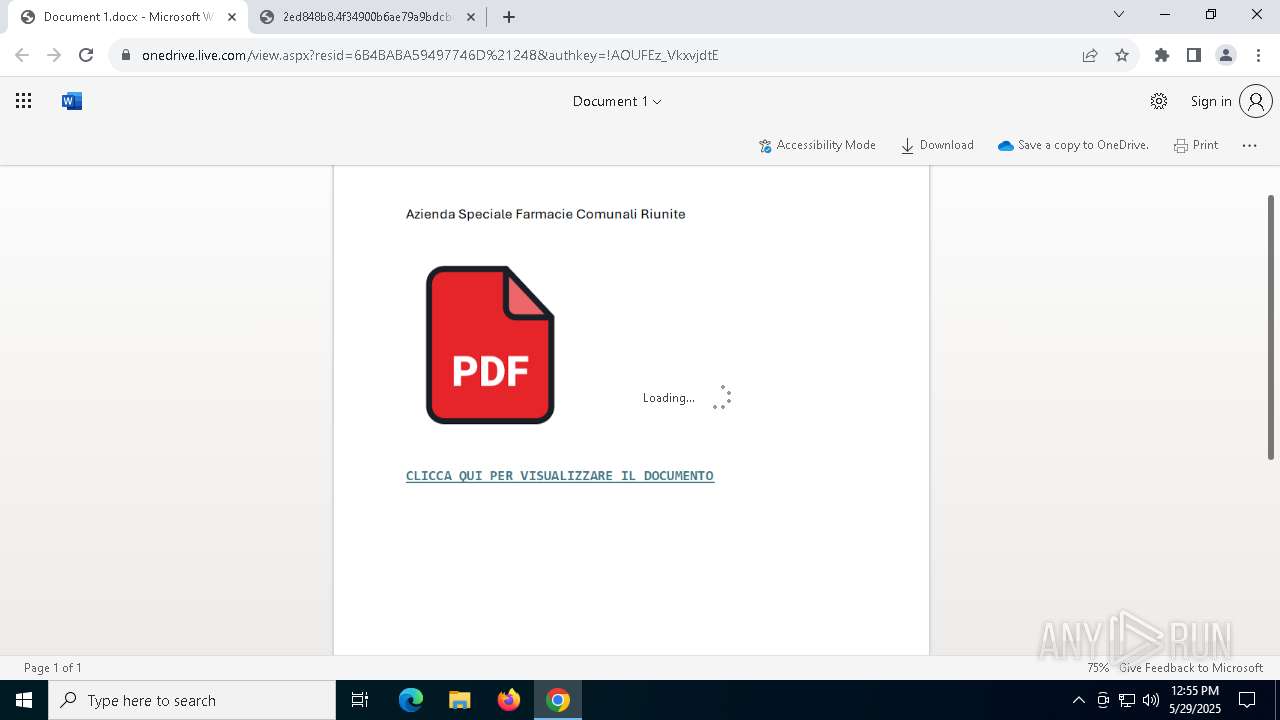View site information lock icon
1280x720 pixels.
click(x=126, y=55)
